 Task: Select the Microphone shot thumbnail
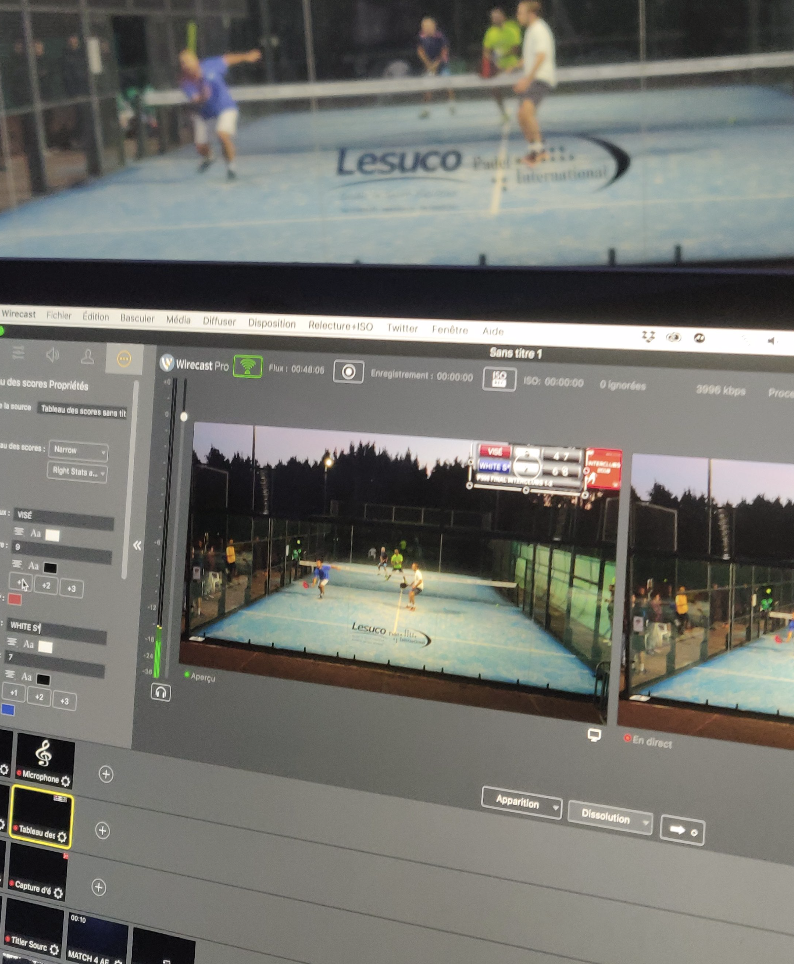(44, 761)
